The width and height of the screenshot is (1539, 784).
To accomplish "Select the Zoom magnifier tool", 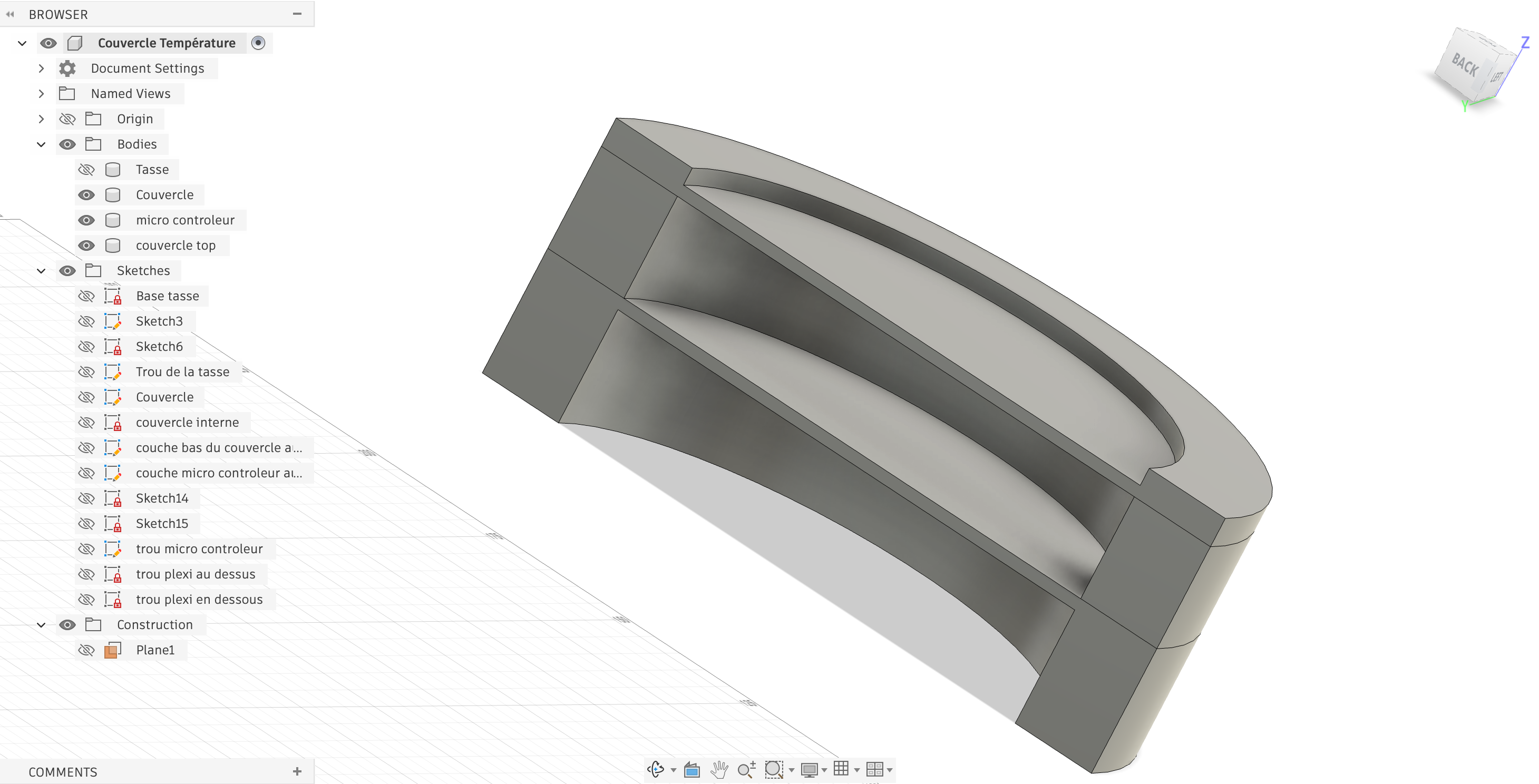I will click(x=746, y=770).
